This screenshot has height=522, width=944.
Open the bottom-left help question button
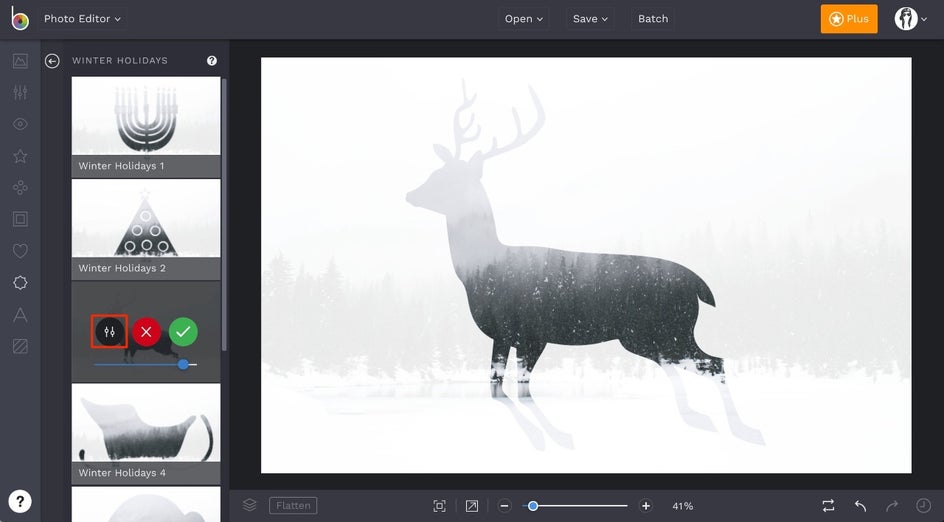(x=20, y=501)
